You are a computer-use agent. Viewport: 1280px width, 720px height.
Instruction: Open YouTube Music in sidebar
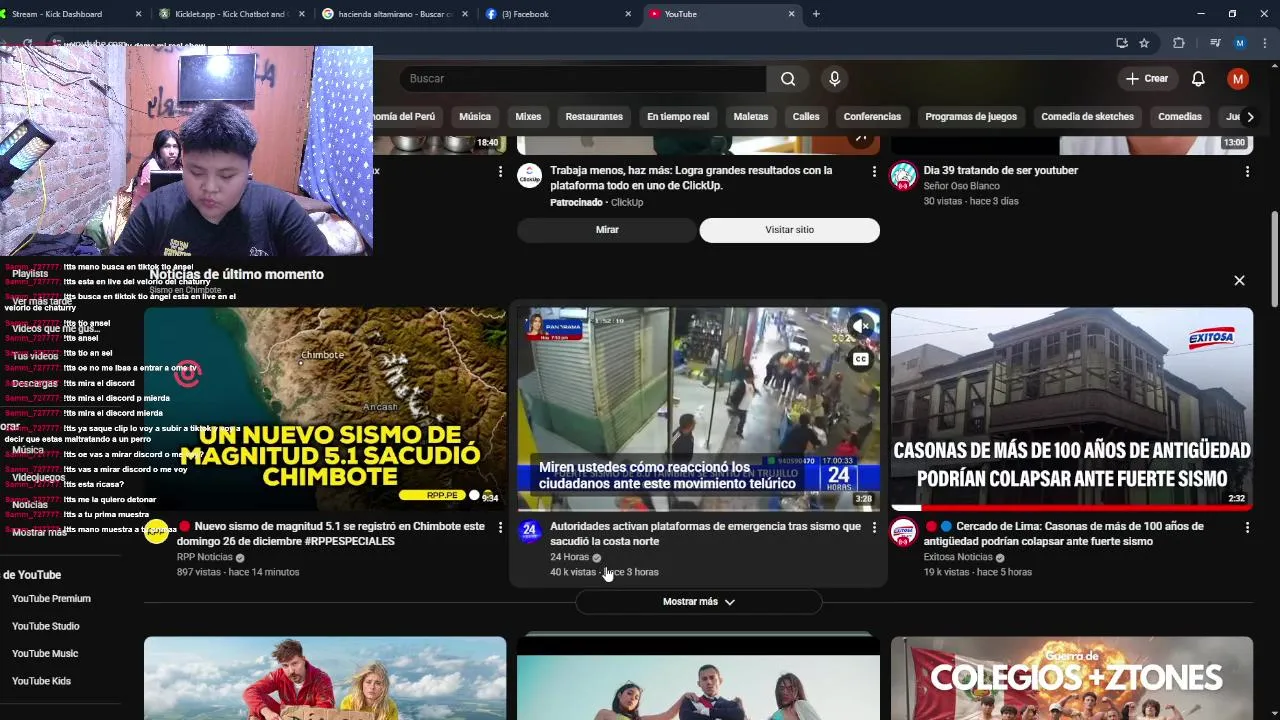(x=45, y=654)
